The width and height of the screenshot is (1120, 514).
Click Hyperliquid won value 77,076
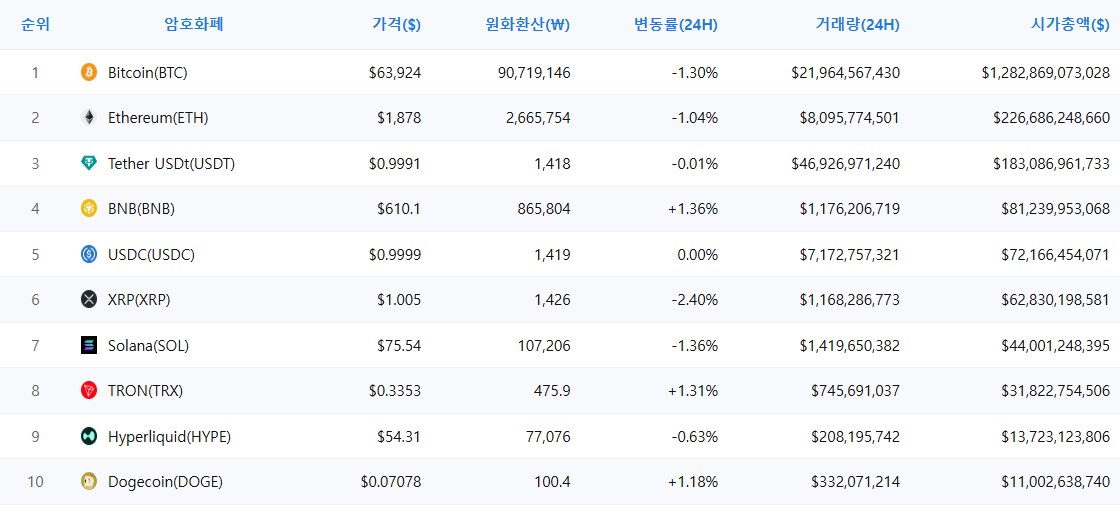coord(550,436)
